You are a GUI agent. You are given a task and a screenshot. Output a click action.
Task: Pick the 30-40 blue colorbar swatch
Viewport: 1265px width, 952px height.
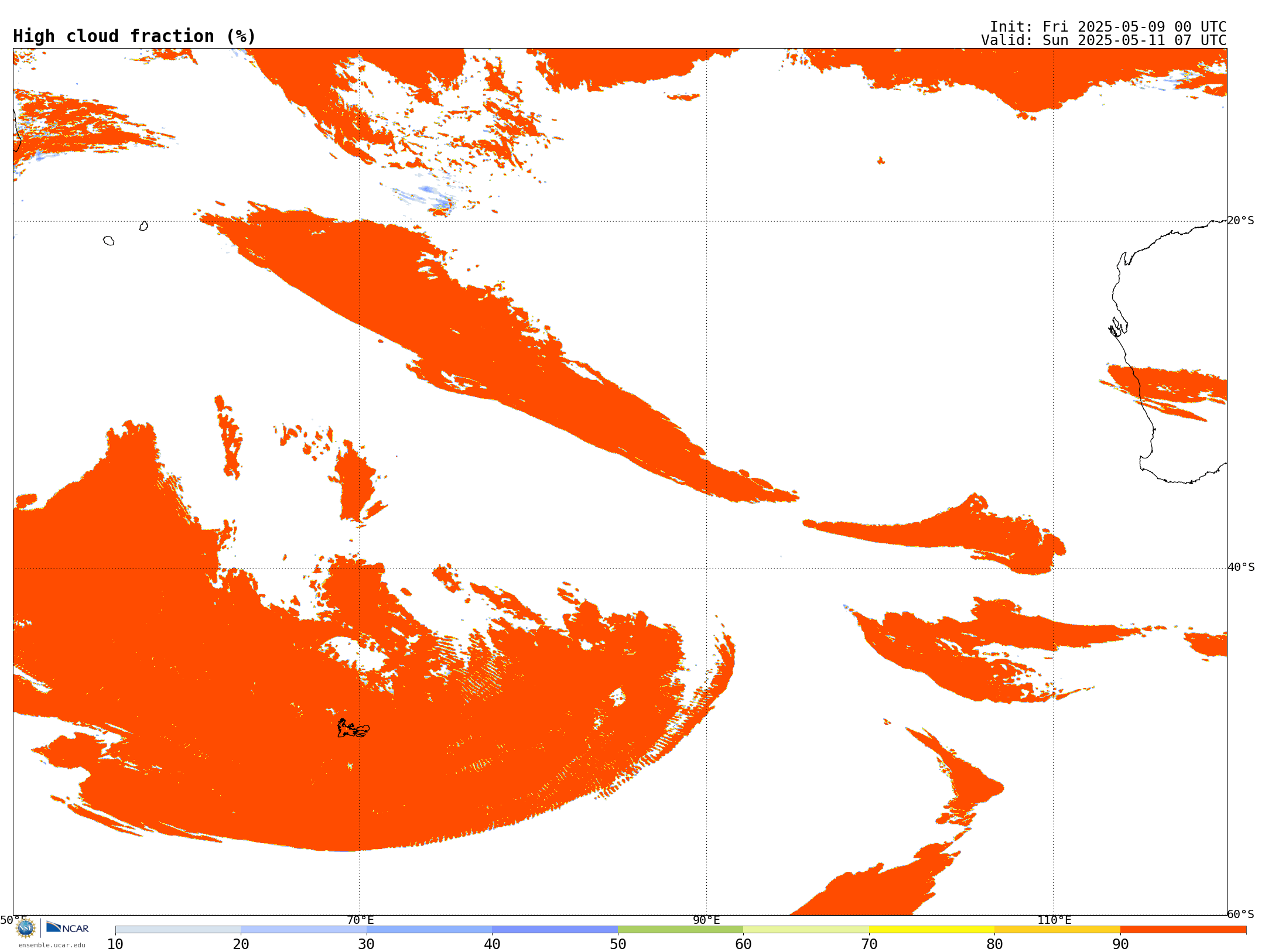(x=429, y=930)
